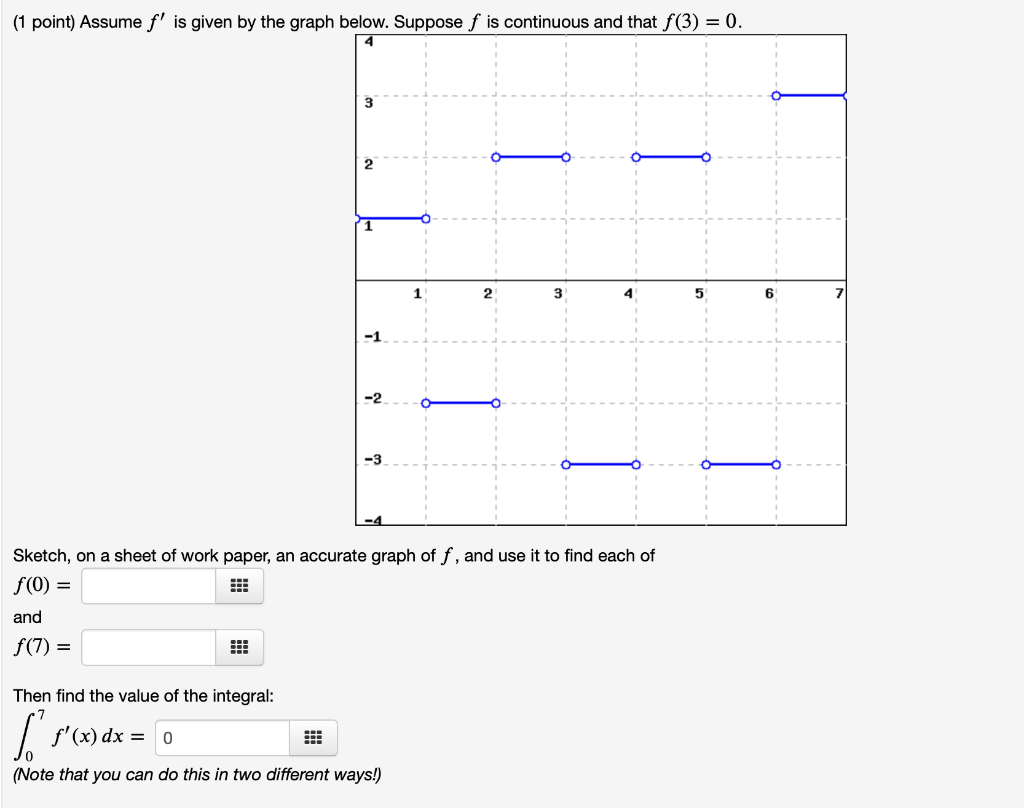Click the open circle at point (2, -2)
This screenshot has height=808, width=1024.
[495, 402]
